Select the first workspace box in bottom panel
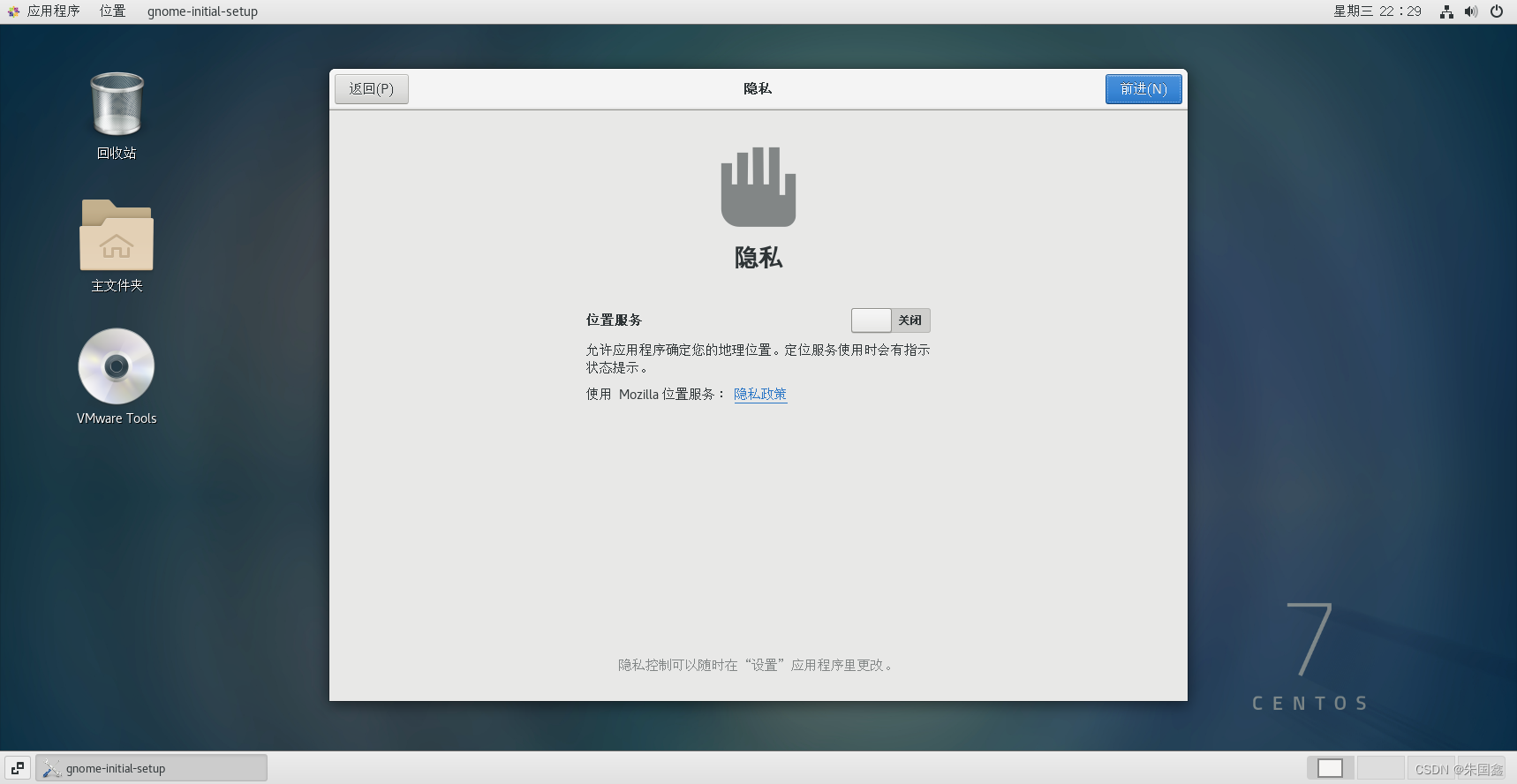The image size is (1517, 784). pos(1330,768)
